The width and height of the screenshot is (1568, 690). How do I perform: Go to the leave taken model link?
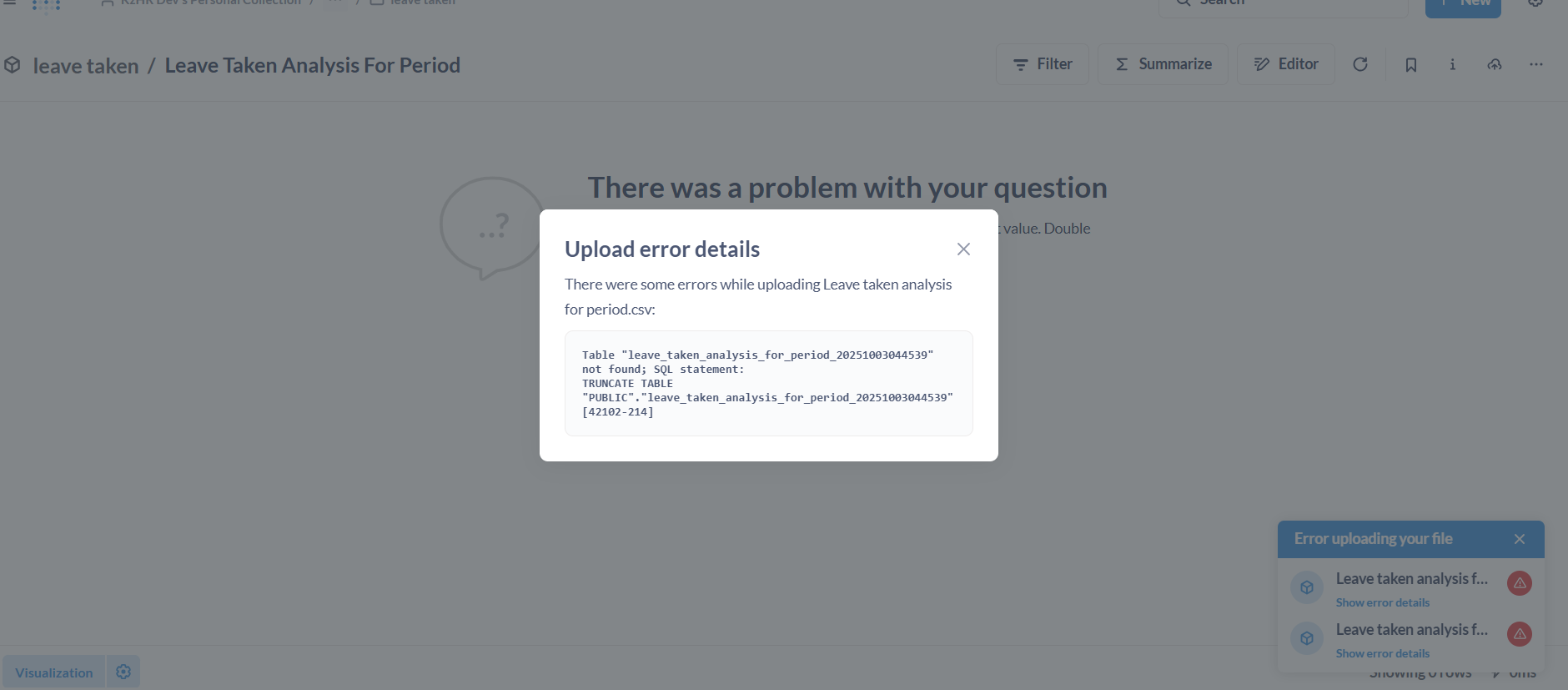point(86,66)
